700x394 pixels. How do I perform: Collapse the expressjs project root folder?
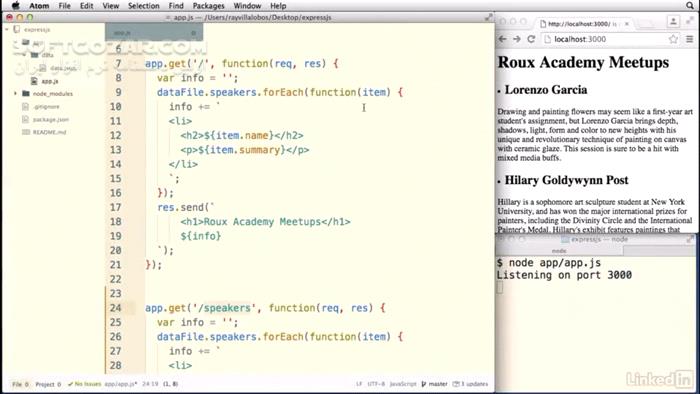tap(7, 29)
